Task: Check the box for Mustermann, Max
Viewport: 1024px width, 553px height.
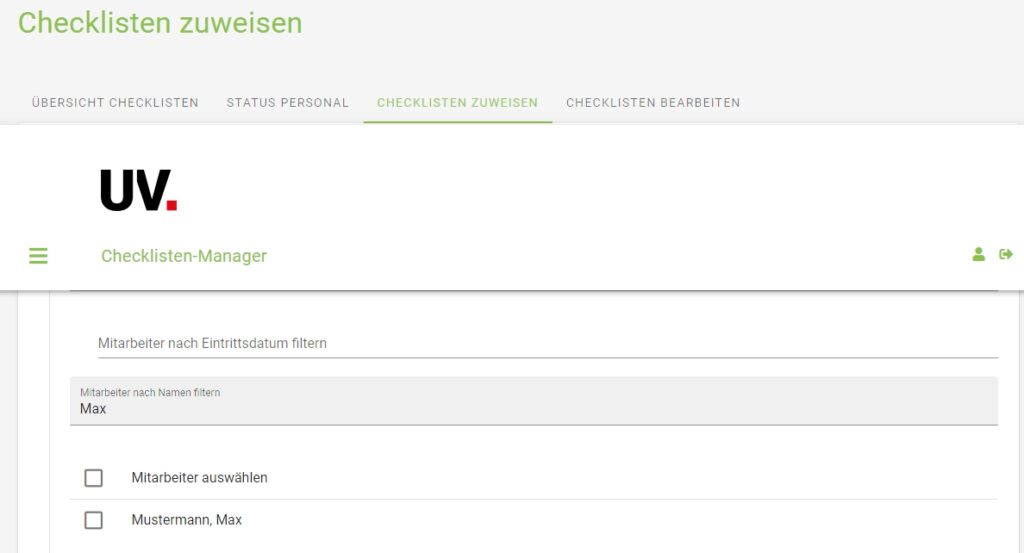Action: [x=94, y=520]
